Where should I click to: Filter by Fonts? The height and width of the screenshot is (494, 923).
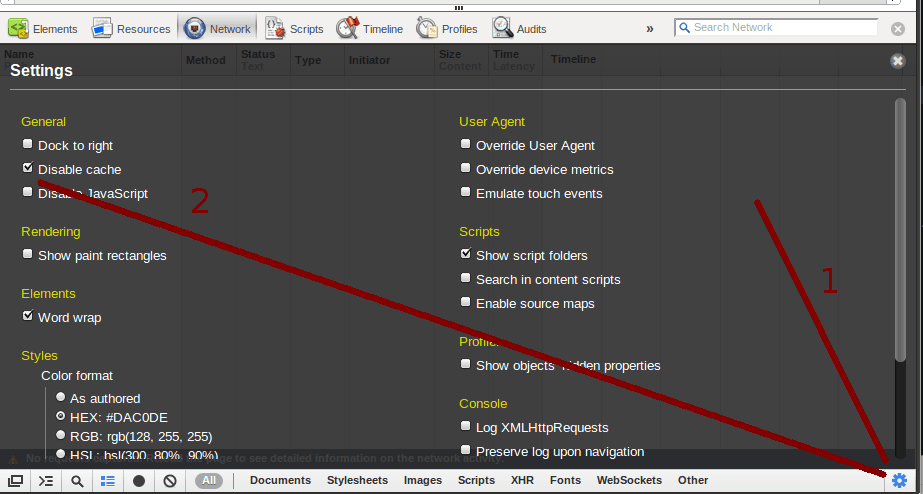[565, 480]
